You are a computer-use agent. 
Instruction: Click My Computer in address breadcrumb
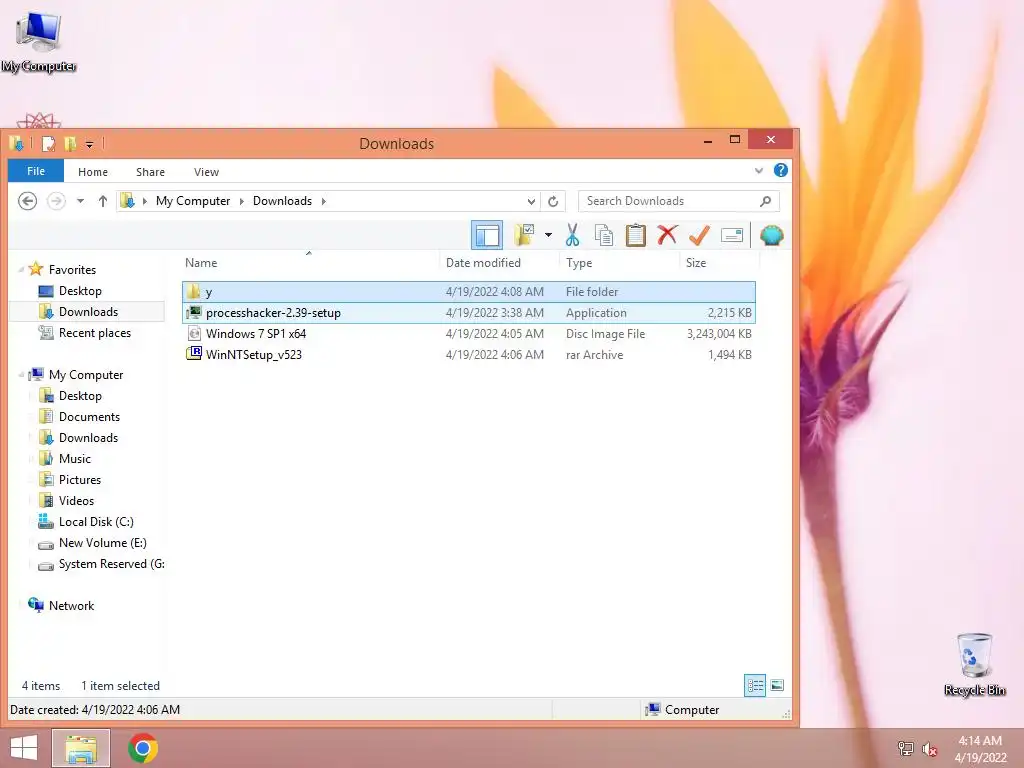point(193,201)
